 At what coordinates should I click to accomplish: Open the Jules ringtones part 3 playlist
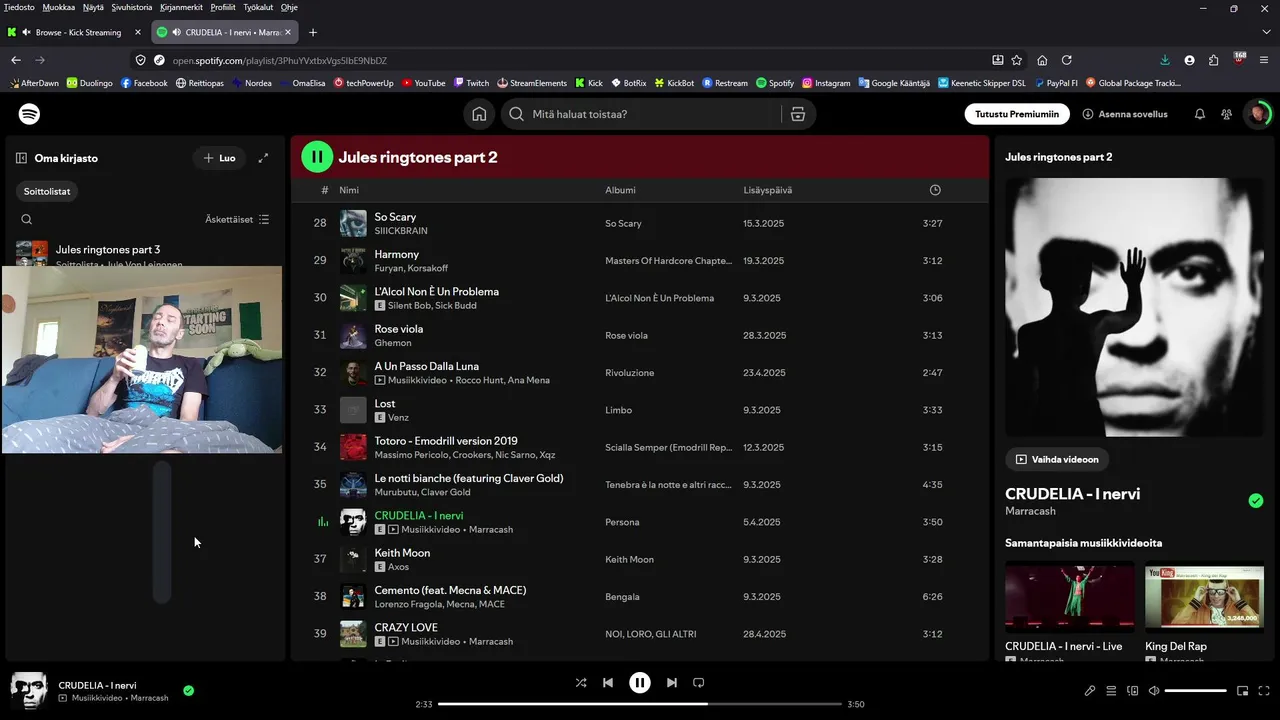click(x=144, y=254)
